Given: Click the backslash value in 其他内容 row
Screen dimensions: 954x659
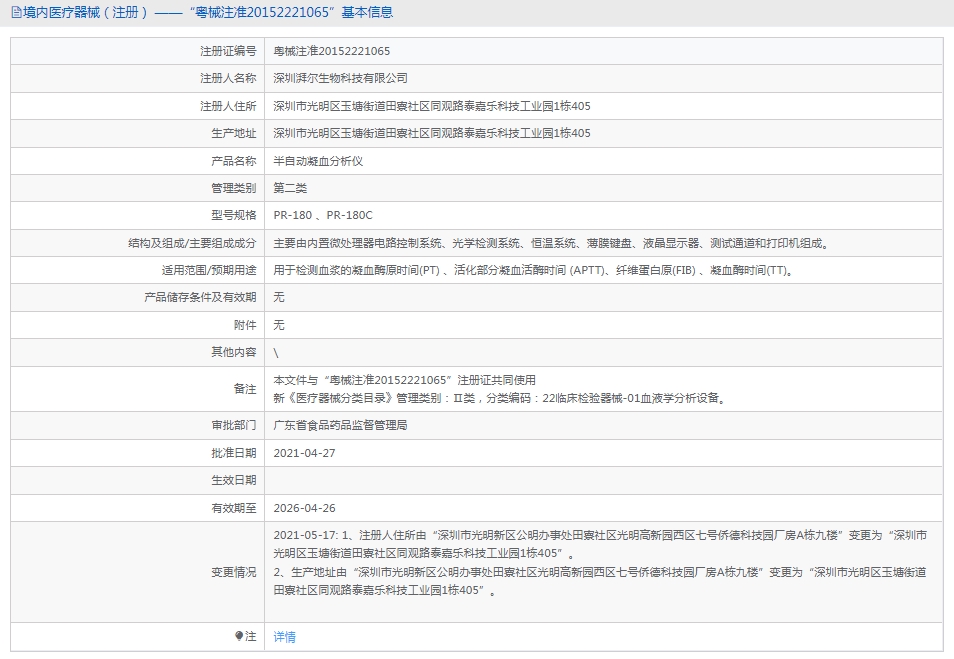Looking at the screenshot, I should point(276,353).
